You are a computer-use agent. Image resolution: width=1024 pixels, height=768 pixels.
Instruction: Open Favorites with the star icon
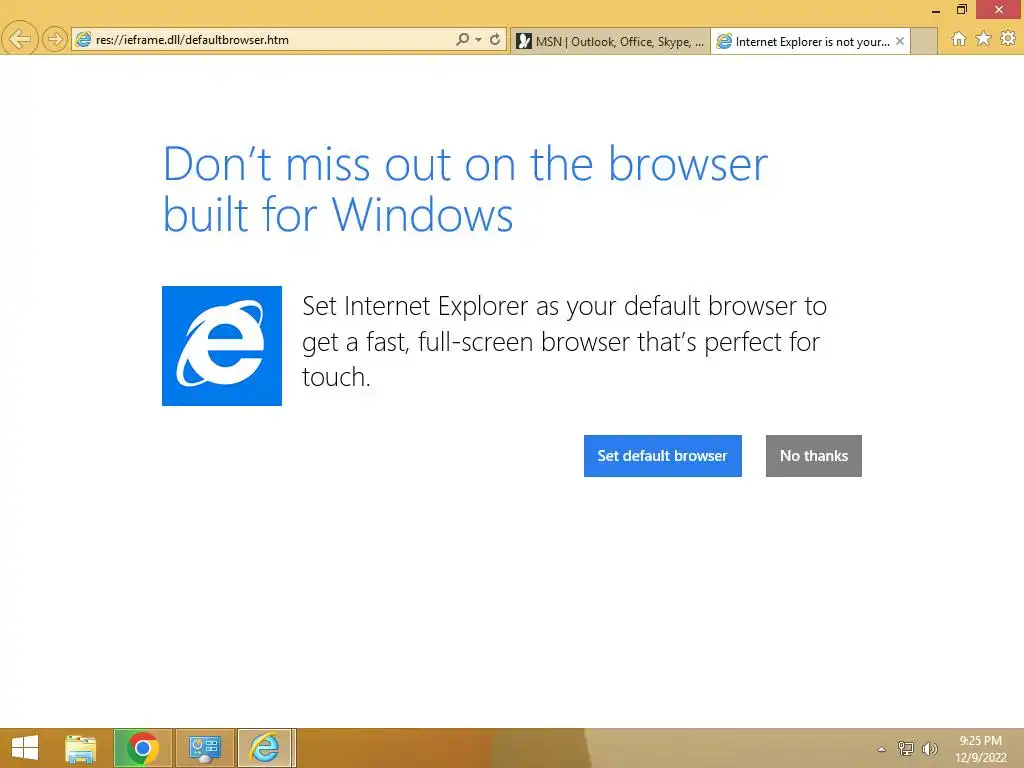pyautogui.click(x=983, y=39)
